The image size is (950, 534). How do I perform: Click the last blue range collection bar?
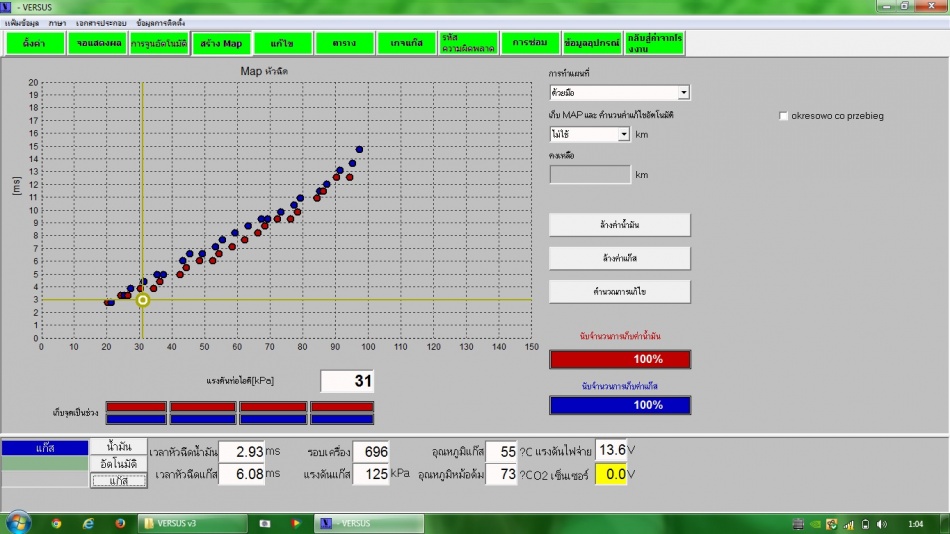[x=342, y=419]
